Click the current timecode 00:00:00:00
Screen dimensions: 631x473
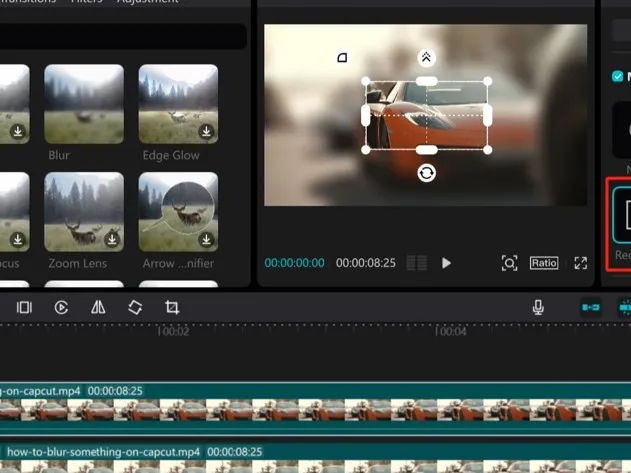294,263
